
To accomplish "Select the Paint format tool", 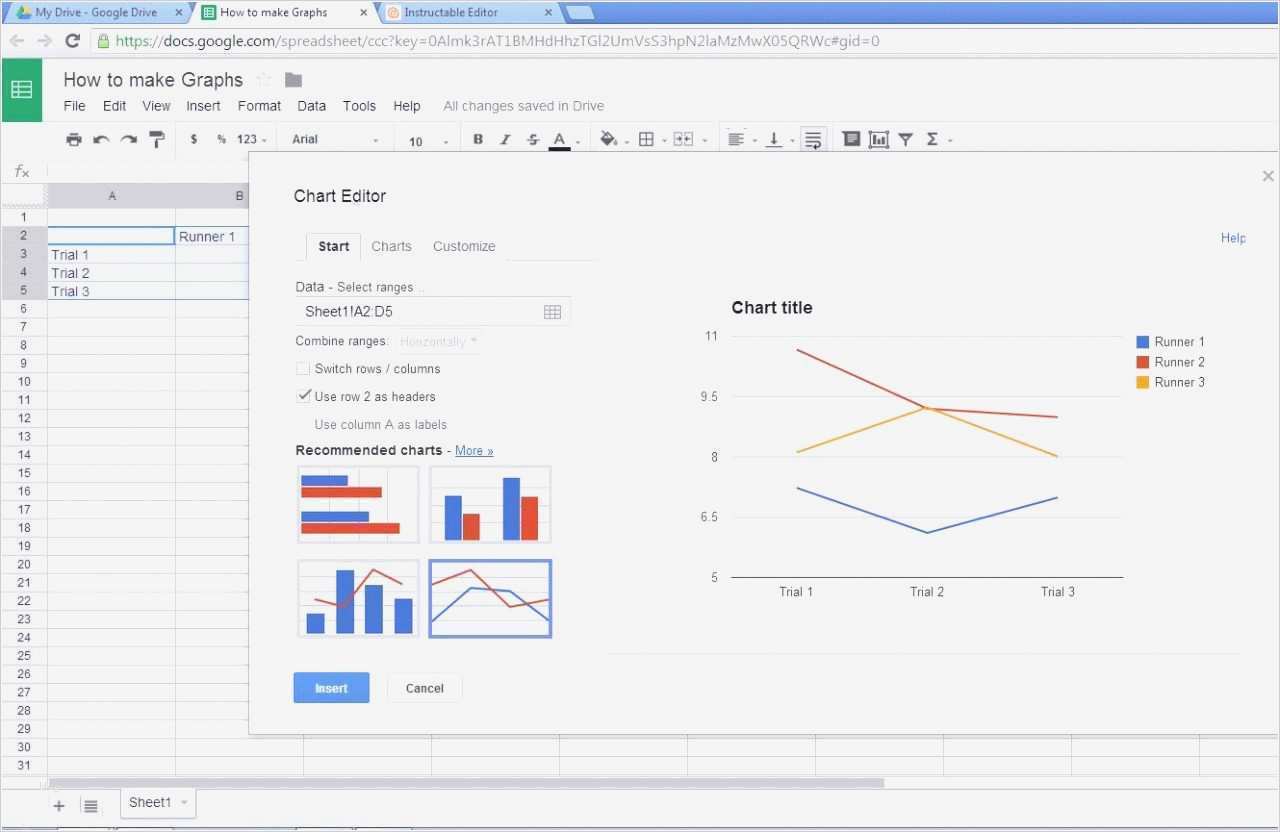I will [157, 139].
